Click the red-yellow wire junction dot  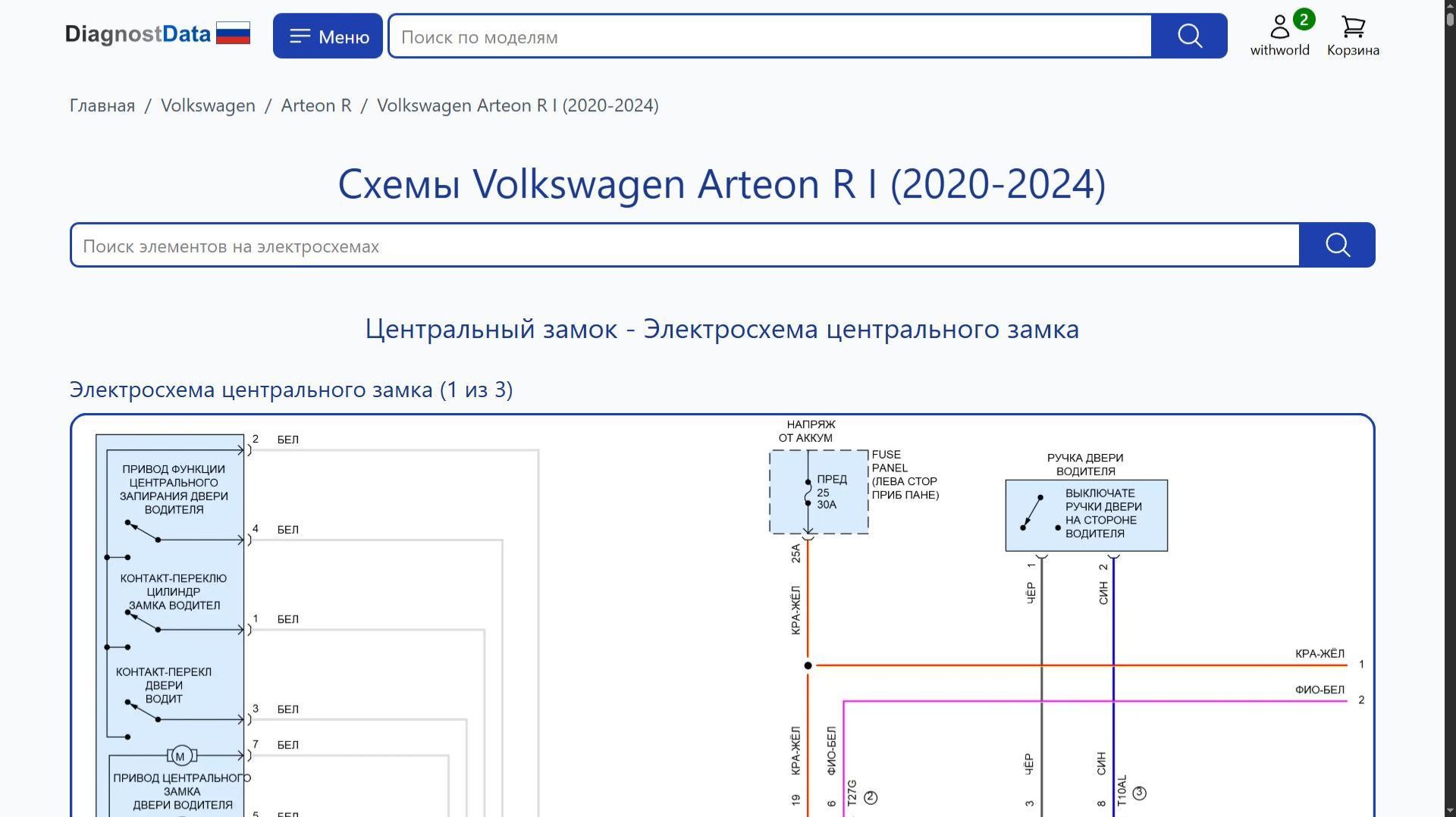click(x=808, y=665)
